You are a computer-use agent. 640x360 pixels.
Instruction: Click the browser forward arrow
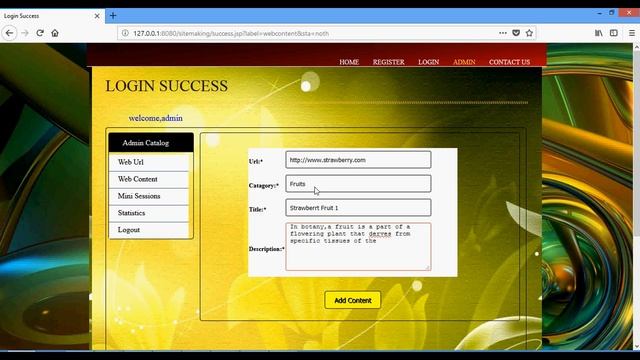click(x=25, y=33)
